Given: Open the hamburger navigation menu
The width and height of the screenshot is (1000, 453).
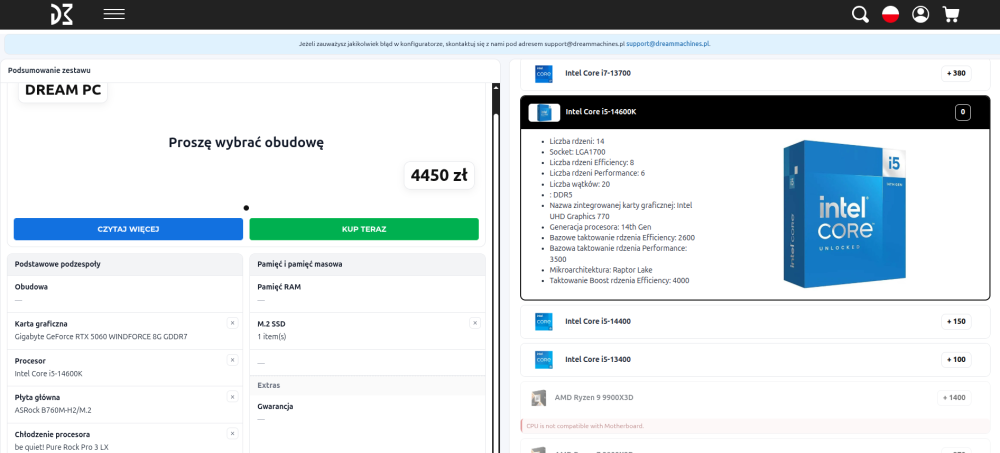Looking at the screenshot, I should [x=114, y=14].
